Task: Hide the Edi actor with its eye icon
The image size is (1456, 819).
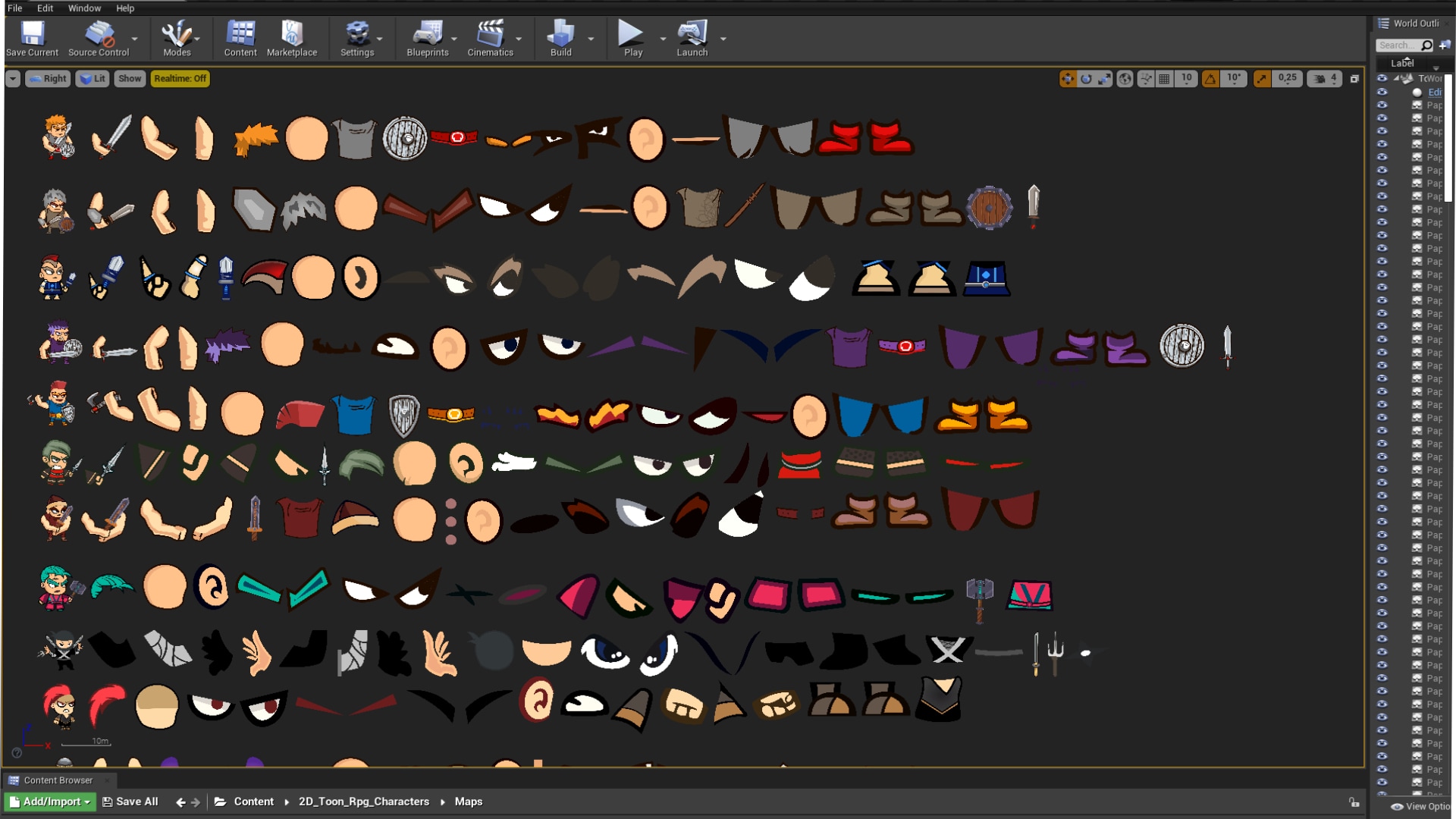Action: [1382, 93]
